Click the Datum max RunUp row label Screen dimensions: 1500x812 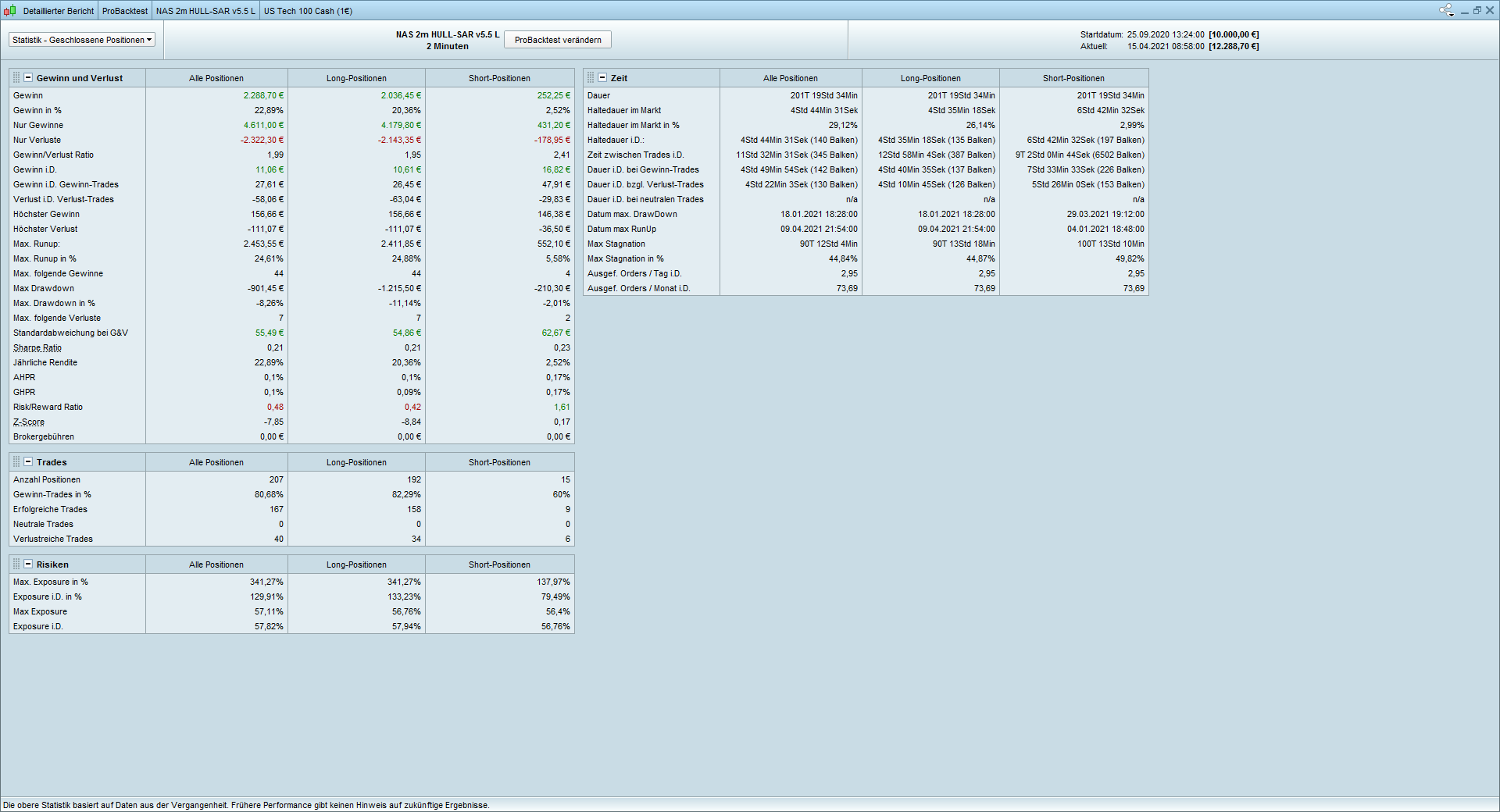(x=622, y=230)
